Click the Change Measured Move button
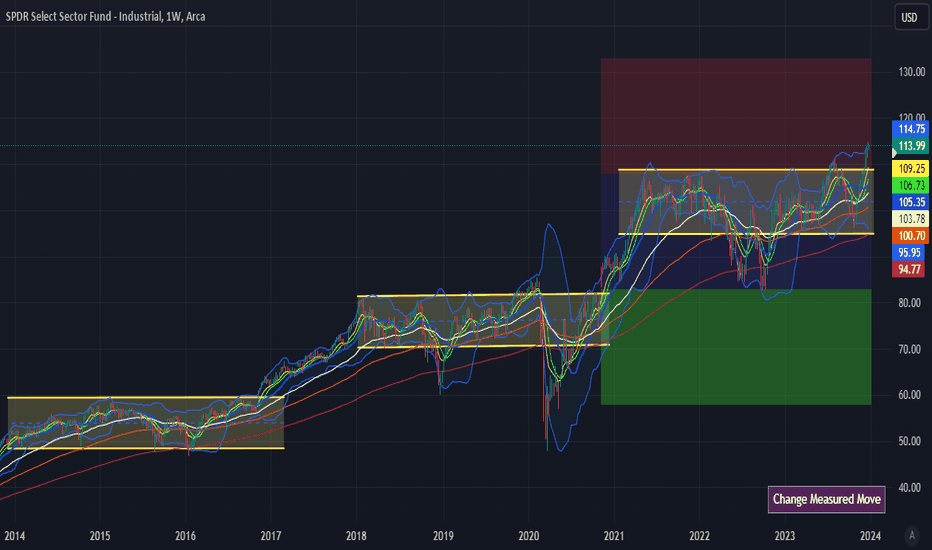This screenshot has height=550, width=932. (x=826, y=499)
